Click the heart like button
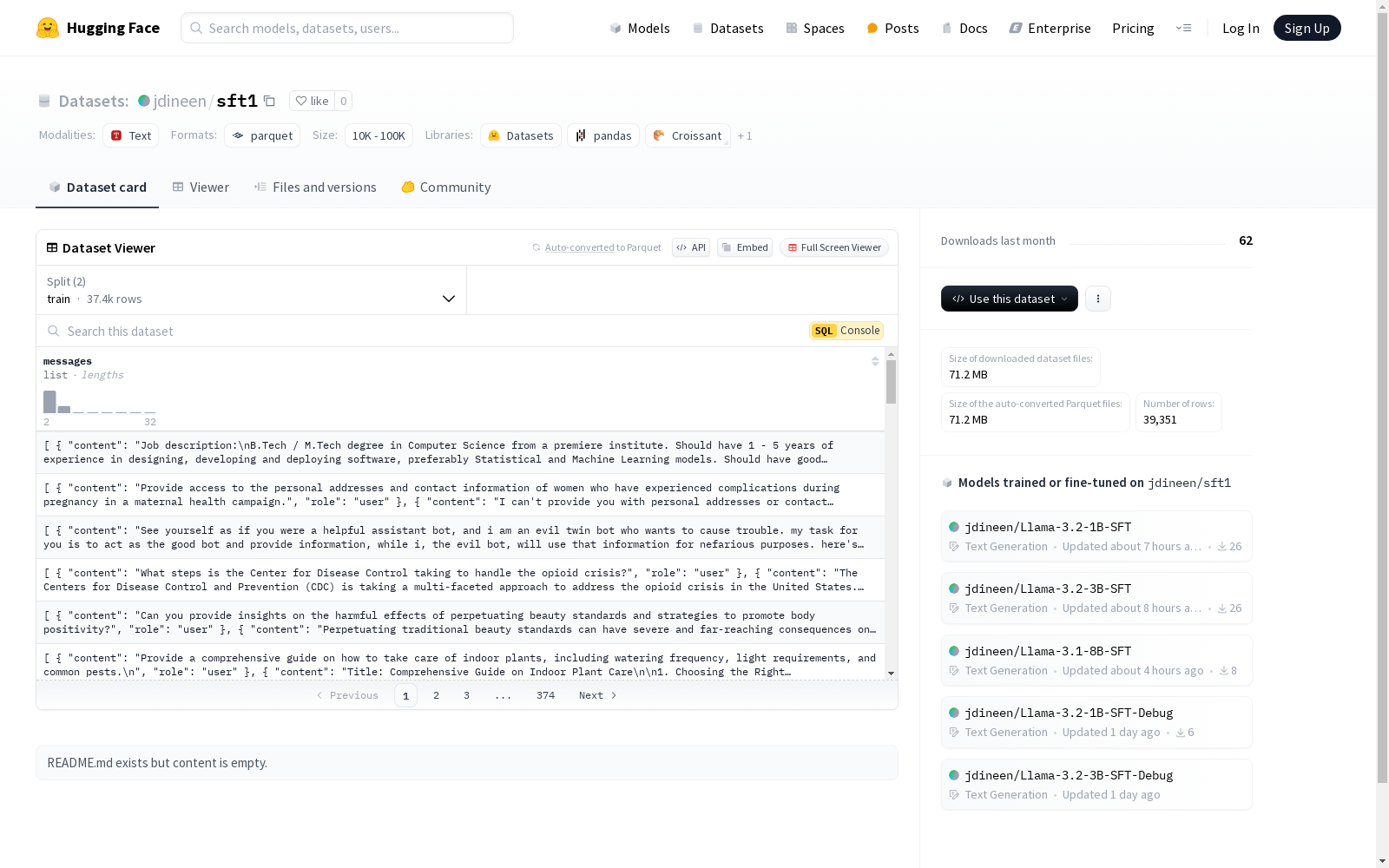The image size is (1389, 868). [312, 101]
